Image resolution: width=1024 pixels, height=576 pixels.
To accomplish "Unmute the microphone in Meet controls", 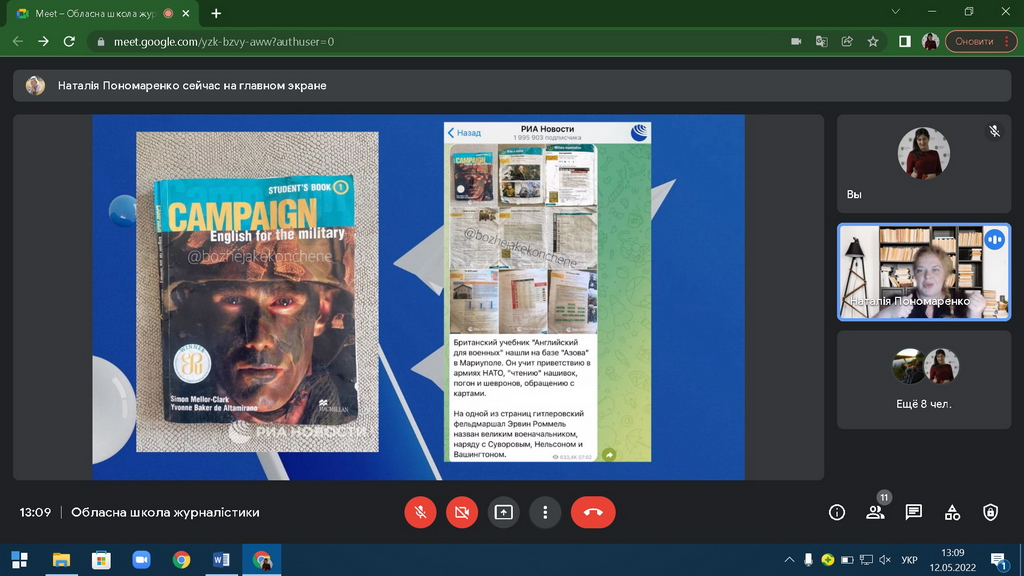I will 420,512.
